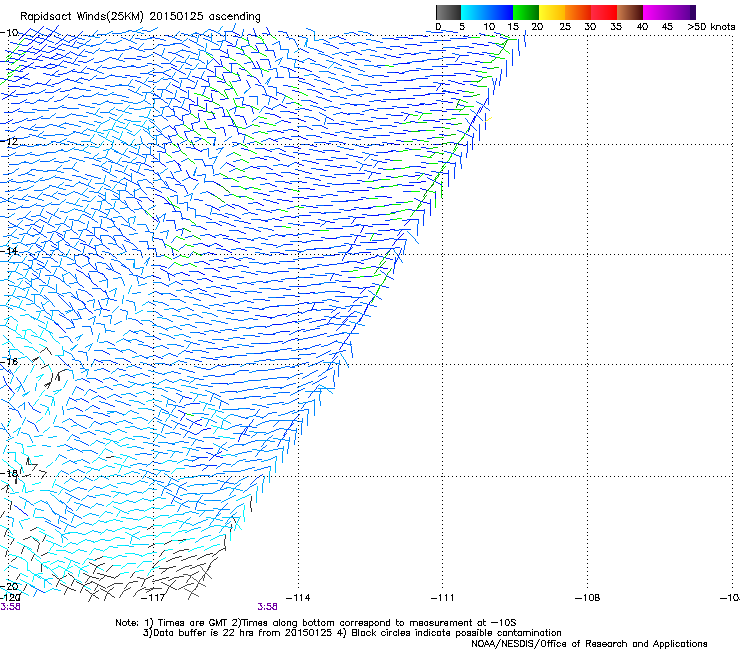Click the yellow 20–25 knots legend swatch
The image size is (740, 650).
(x=552, y=12)
